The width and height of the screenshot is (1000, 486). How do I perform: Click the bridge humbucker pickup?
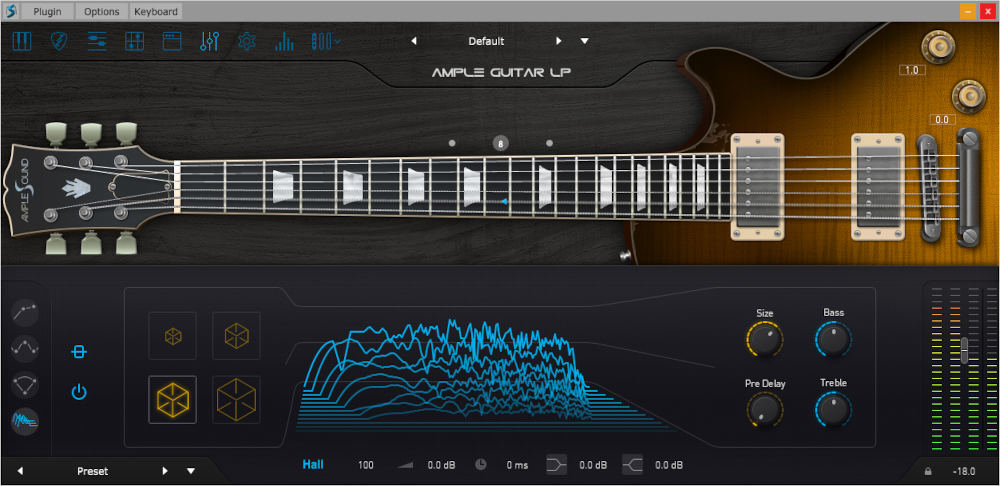pyautogui.click(x=878, y=187)
